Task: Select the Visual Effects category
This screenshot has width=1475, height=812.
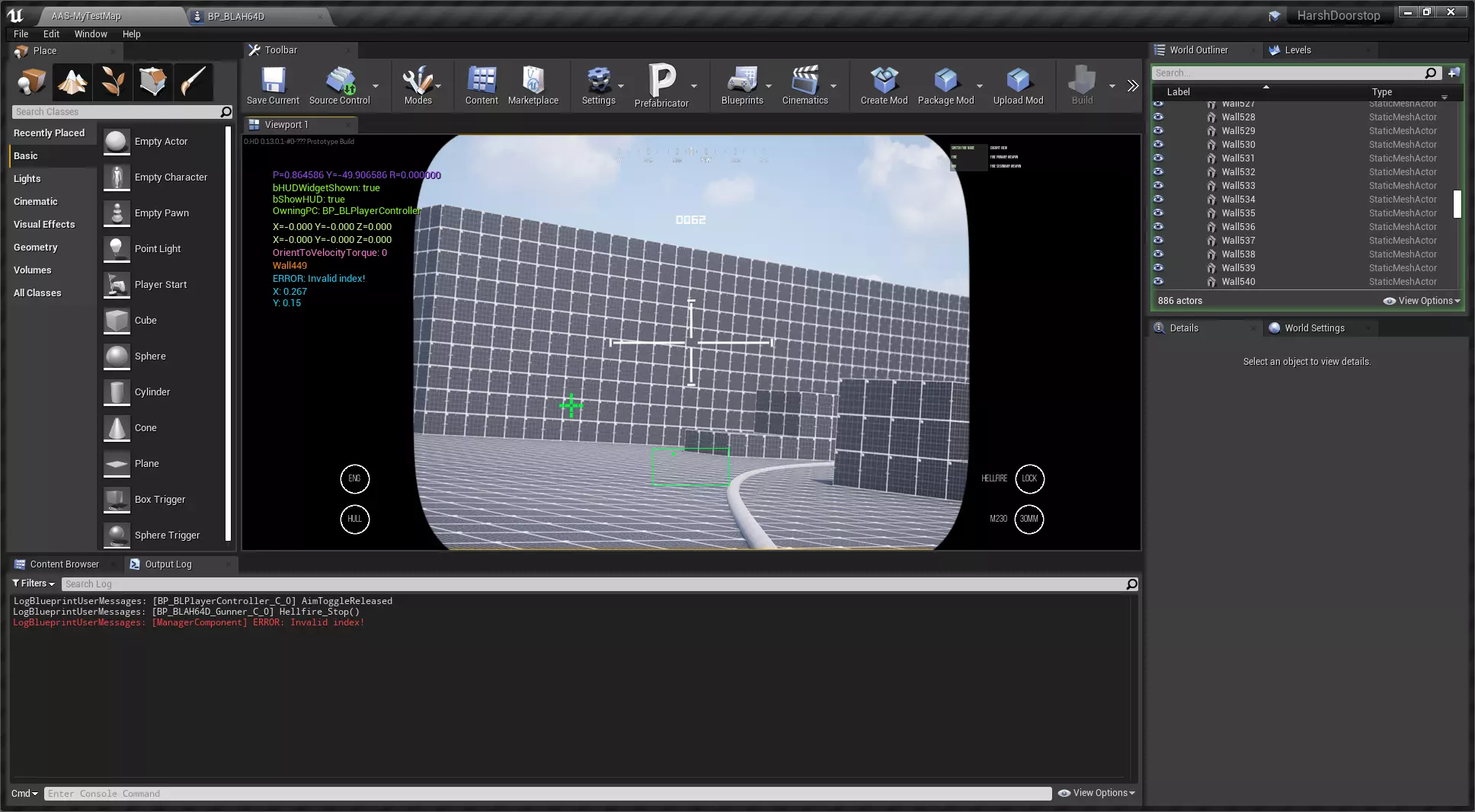Action: [44, 225]
